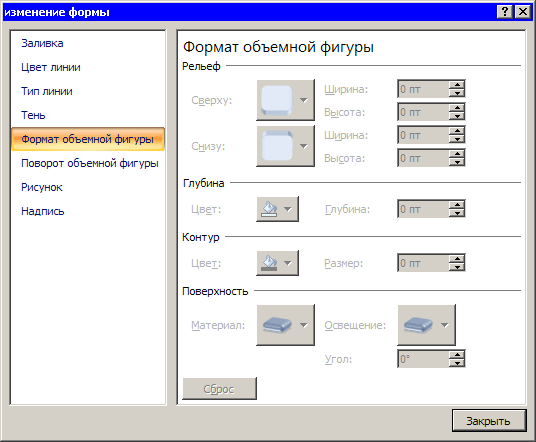This screenshot has width=536, height=442.
Task: Open help with the question mark button
Action: (x=505, y=12)
